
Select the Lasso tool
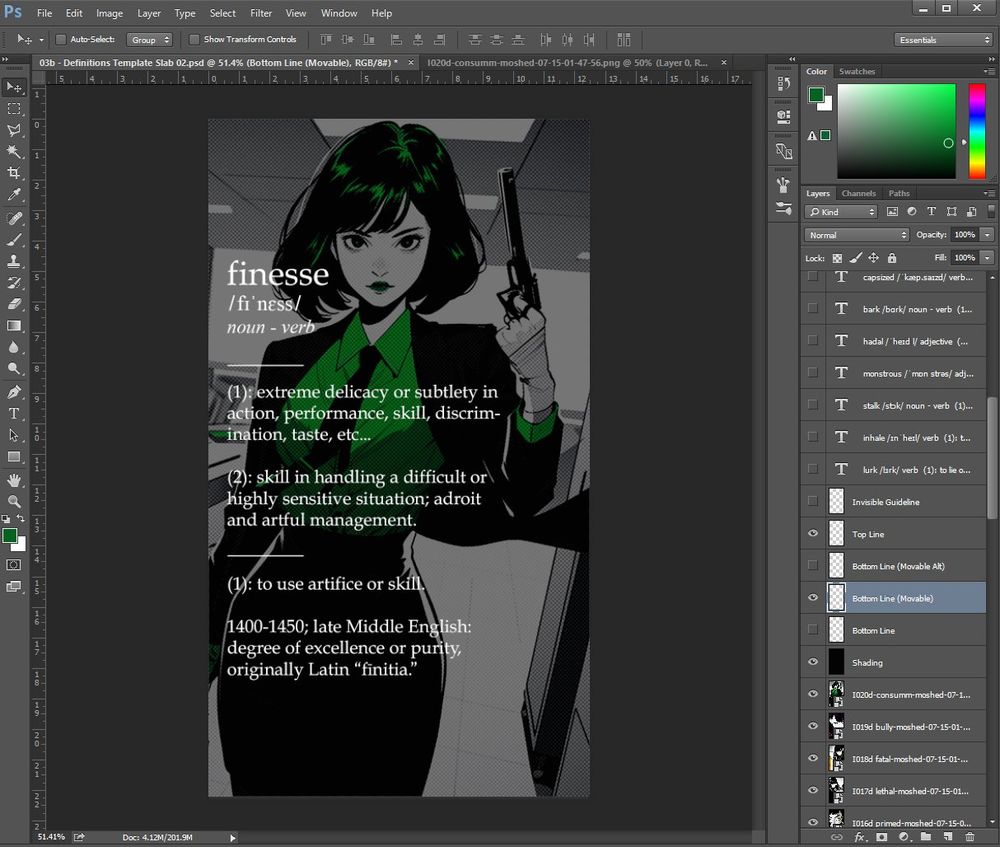(14, 129)
